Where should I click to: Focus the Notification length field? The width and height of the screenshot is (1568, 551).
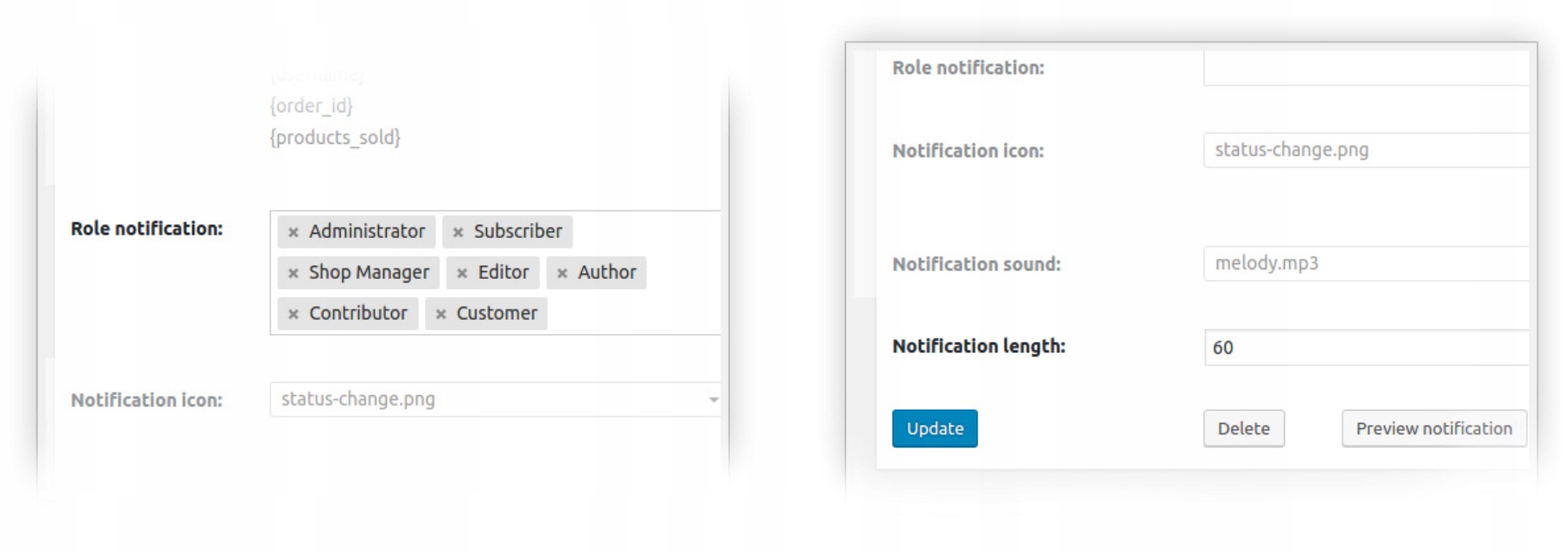point(1364,347)
